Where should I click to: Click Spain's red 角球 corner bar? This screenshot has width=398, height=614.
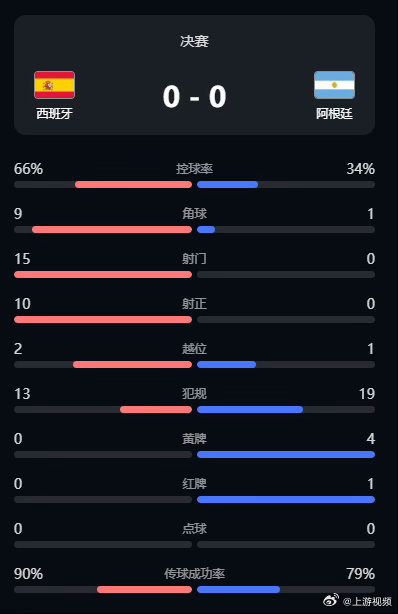tap(112, 229)
